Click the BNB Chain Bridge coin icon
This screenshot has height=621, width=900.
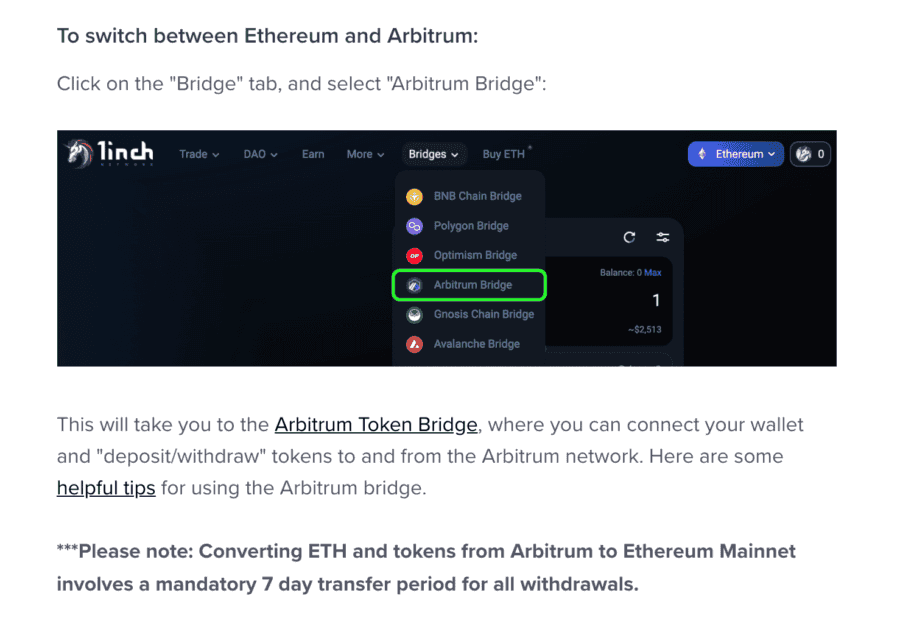414,196
